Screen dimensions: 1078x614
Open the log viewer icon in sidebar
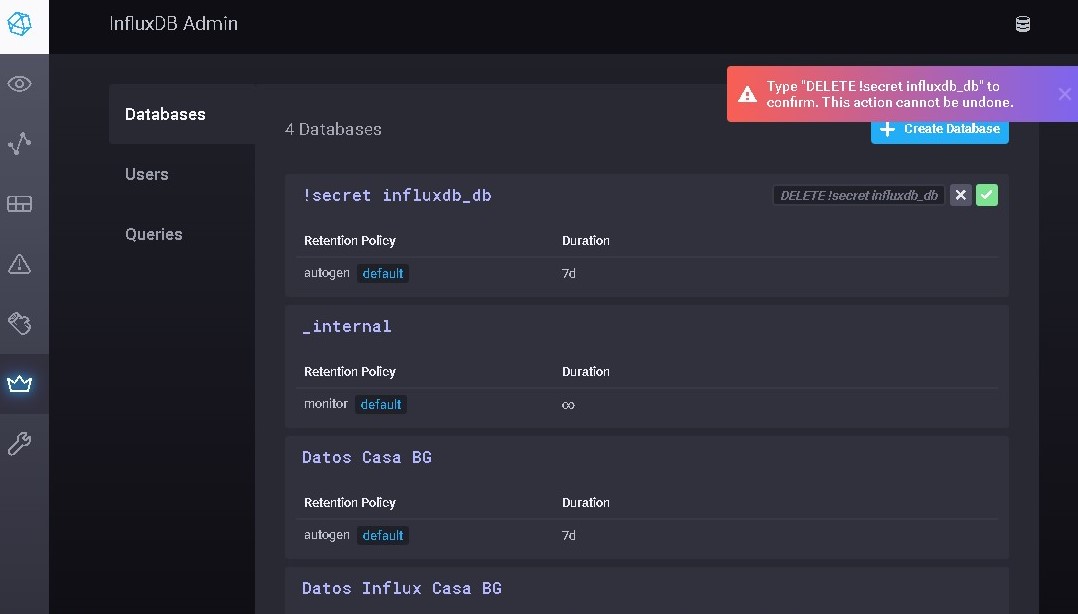coord(19,323)
